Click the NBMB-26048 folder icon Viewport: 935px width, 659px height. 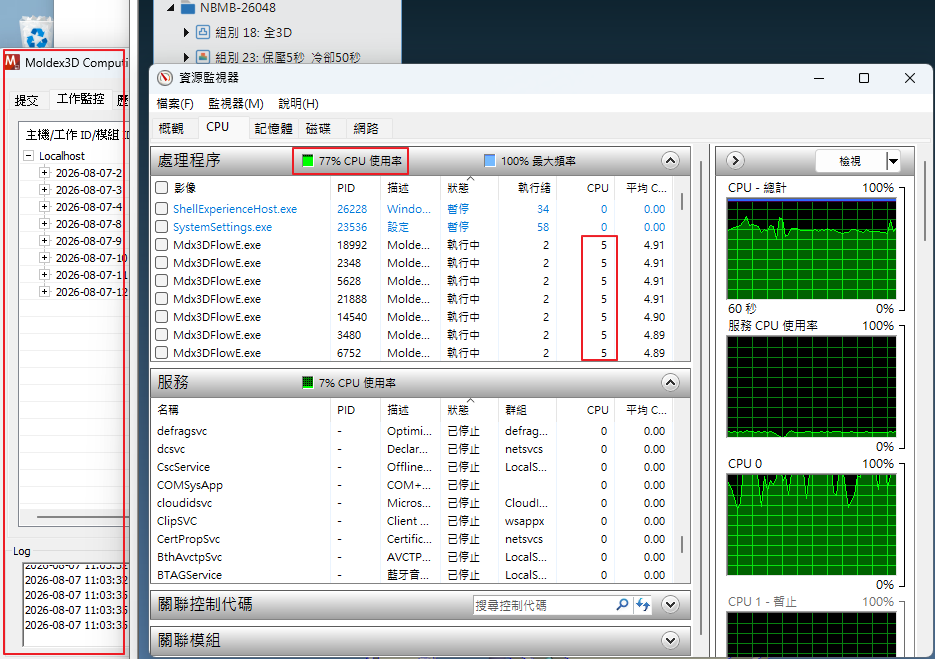click(x=188, y=8)
